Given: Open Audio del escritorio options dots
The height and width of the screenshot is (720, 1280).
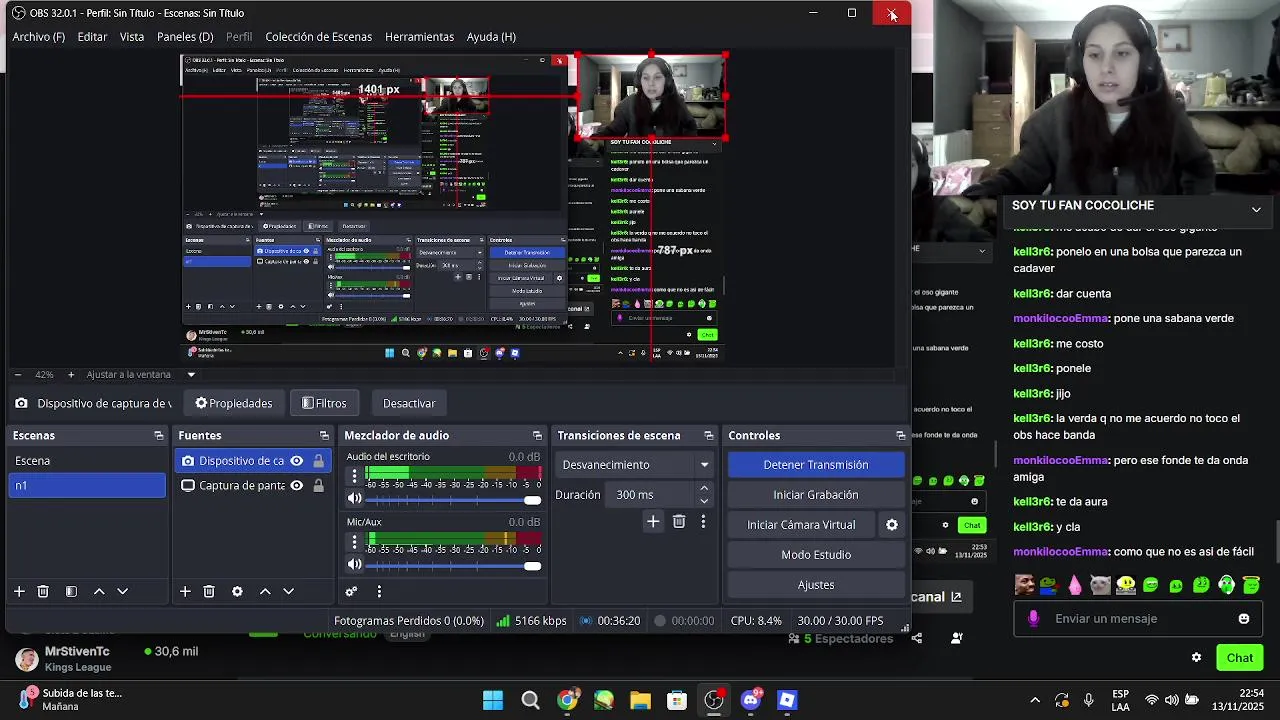Looking at the screenshot, I should 354,477.
